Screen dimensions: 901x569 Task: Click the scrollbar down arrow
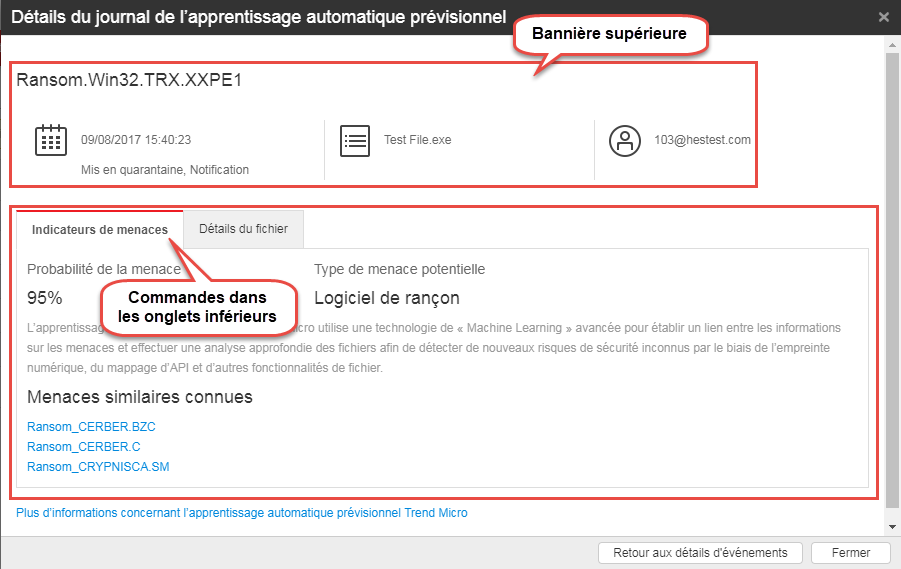tap(892, 526)
